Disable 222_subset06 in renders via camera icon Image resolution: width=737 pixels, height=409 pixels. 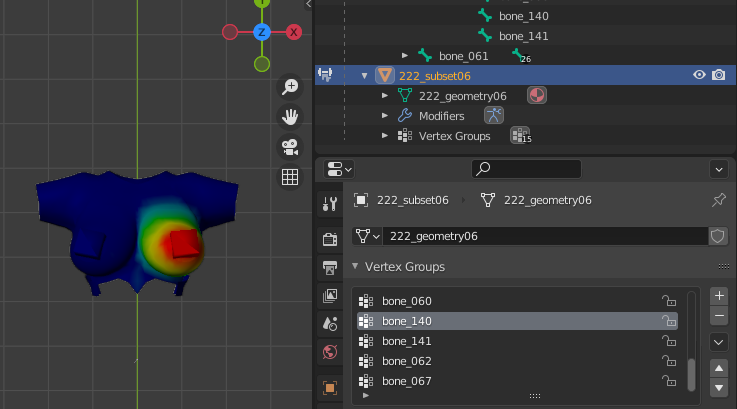718,75
